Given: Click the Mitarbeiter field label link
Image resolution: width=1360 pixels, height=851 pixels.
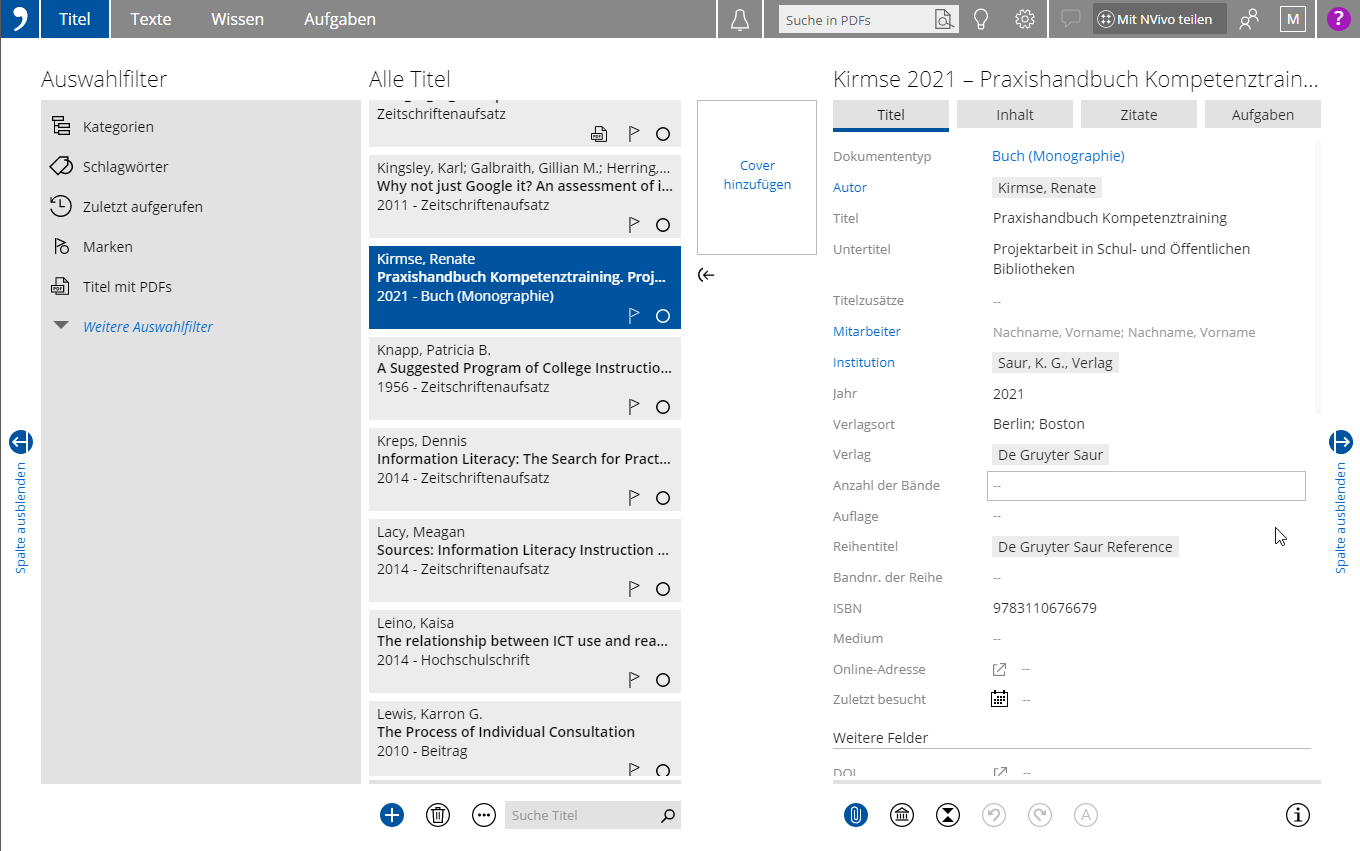Looking at the screenshot, I should (x=867, y=331).
